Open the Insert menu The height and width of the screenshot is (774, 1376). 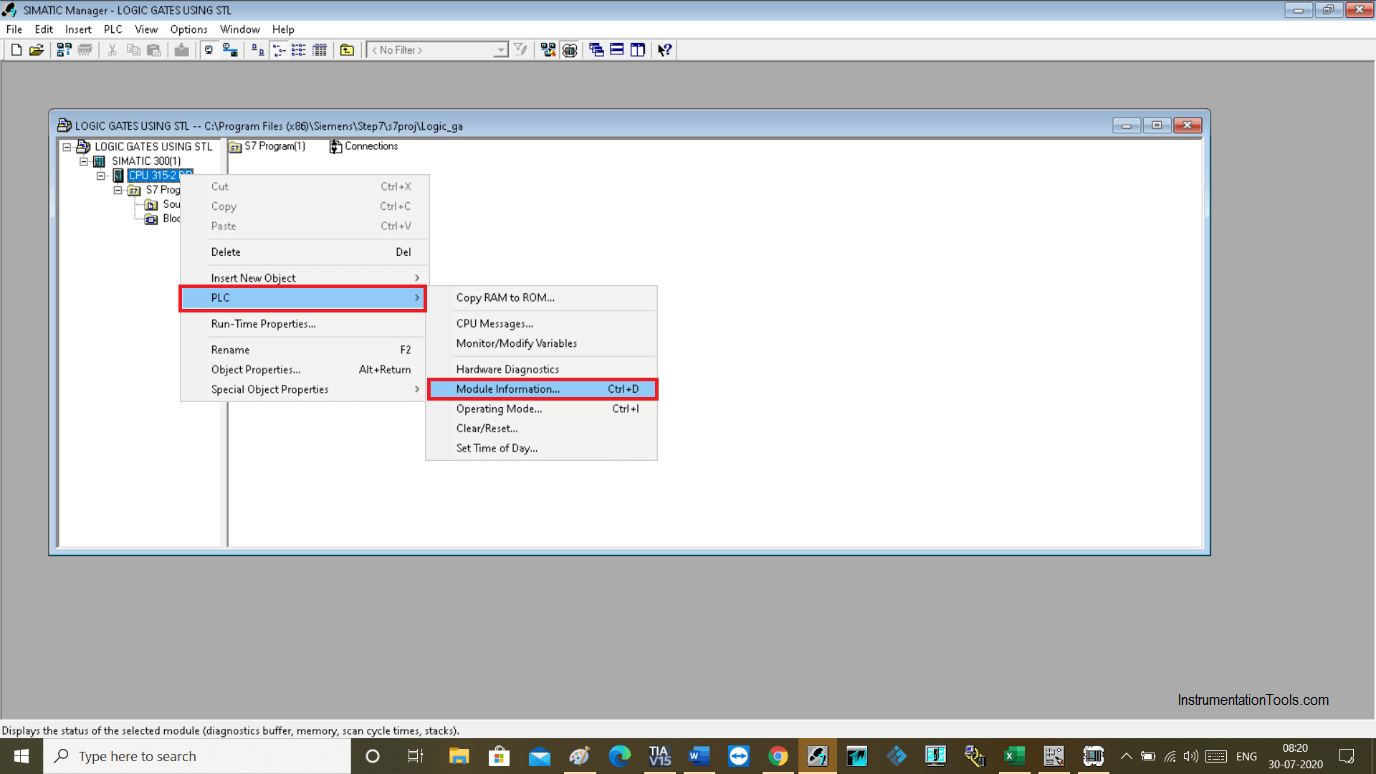point(78,30)
